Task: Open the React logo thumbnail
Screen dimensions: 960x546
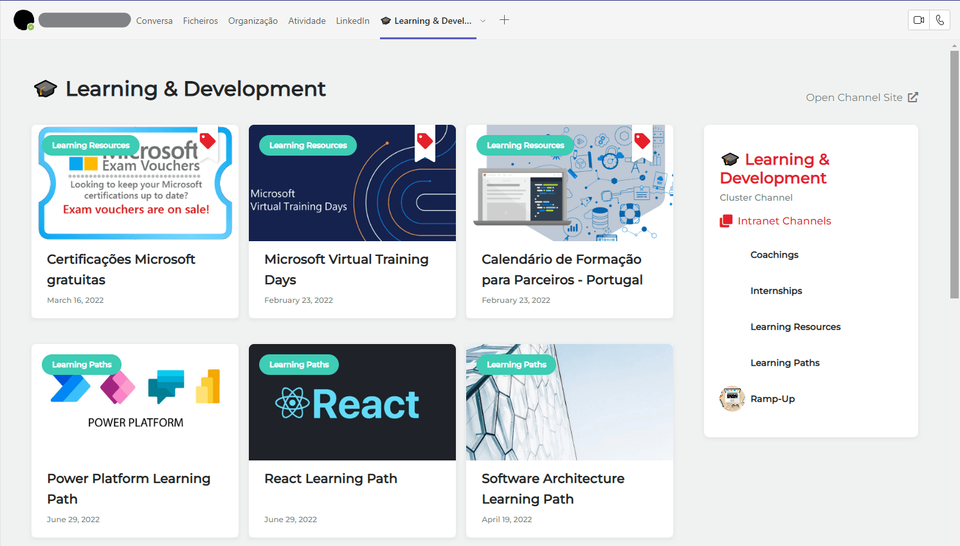Action: [x=352, y=402]
